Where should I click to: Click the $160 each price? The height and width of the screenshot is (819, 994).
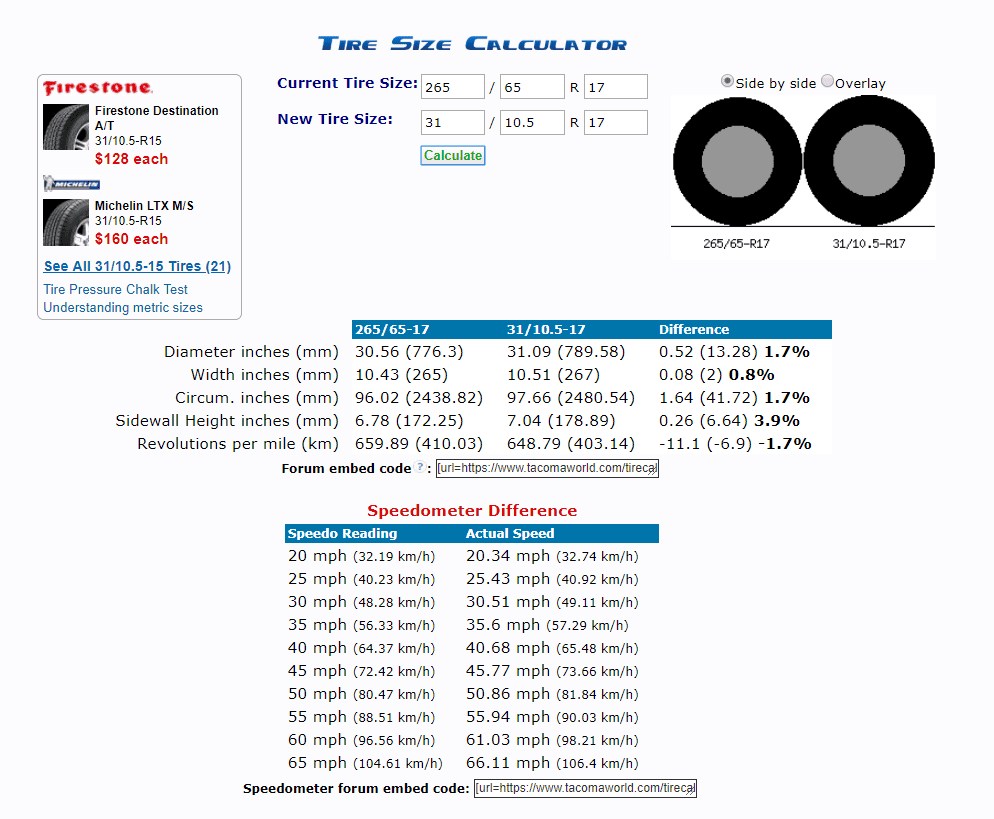coord(132,239)
